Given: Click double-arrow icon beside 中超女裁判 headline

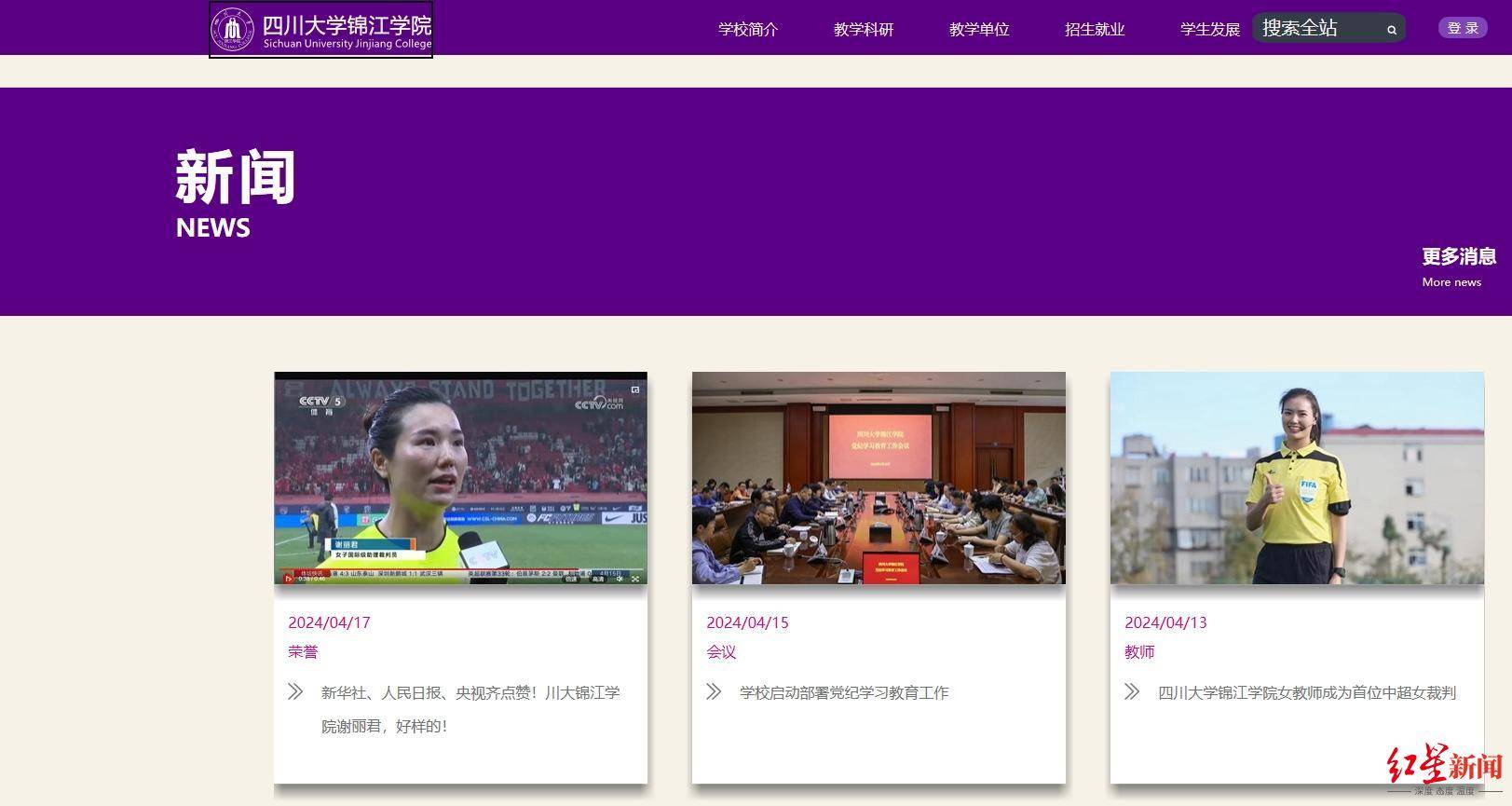Looking at the screenshot, I should pos(1132,691).
